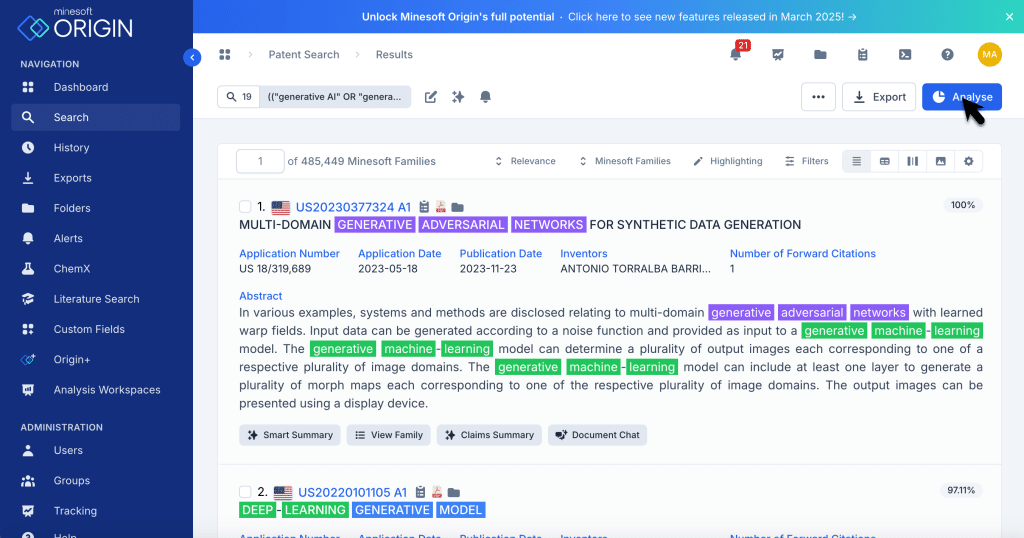Collapse the left navigation sidebar
Image resolution: width=1024 pixels, height=538 pixels.
(x=192, y=58)
